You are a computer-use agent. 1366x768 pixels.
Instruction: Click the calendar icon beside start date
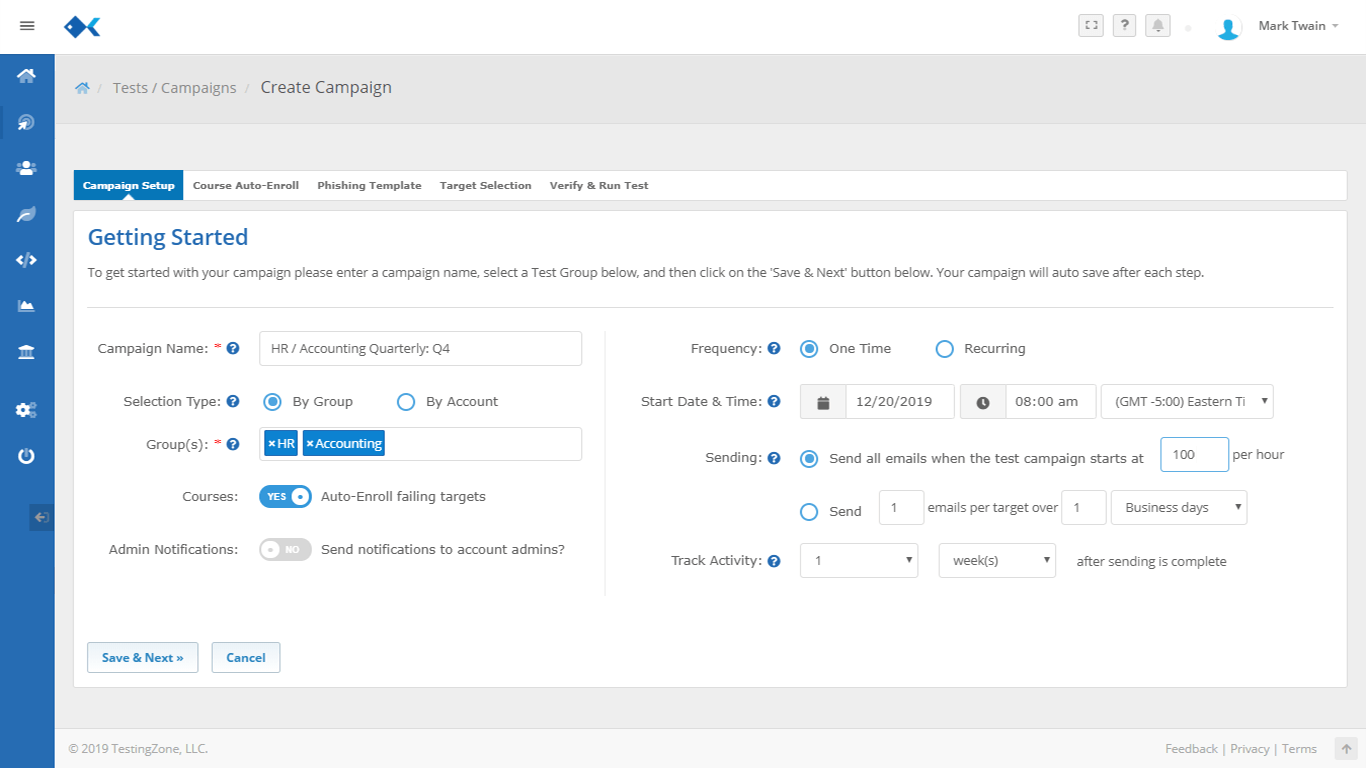[823, 402]
